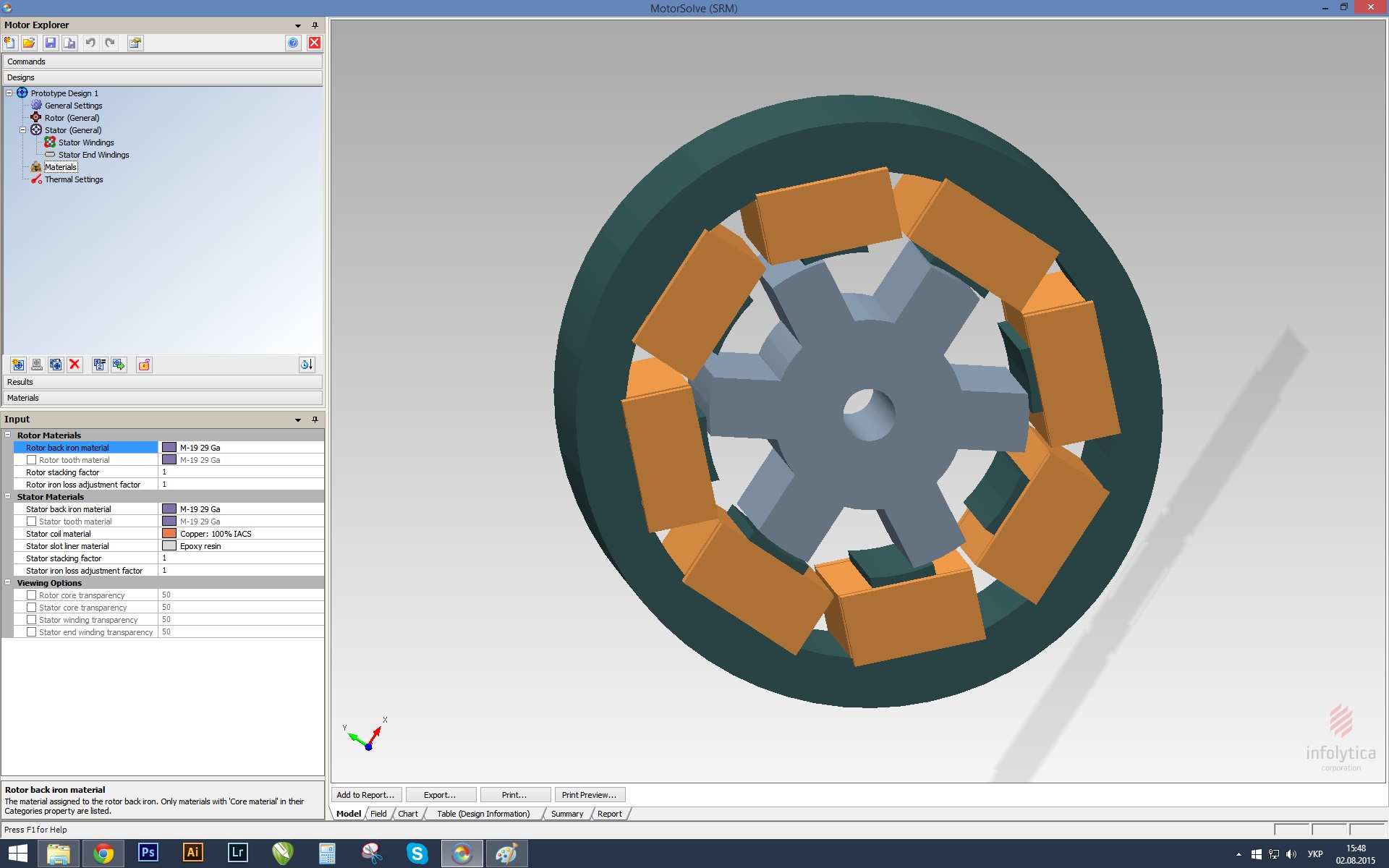Click the blue help question mark icon
1389x868 pixels.
pyautogui.click(x=293, y=43)
